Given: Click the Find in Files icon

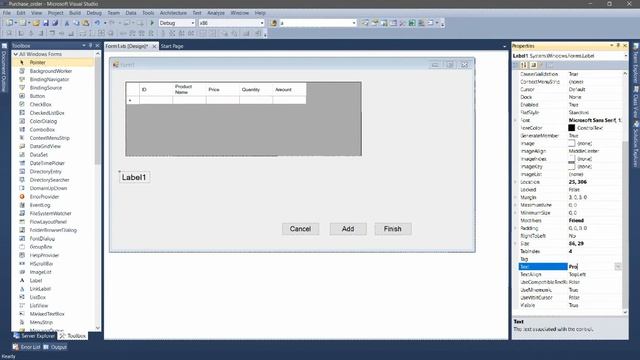Looking at the screenshot, I should (x=274, y=23).
